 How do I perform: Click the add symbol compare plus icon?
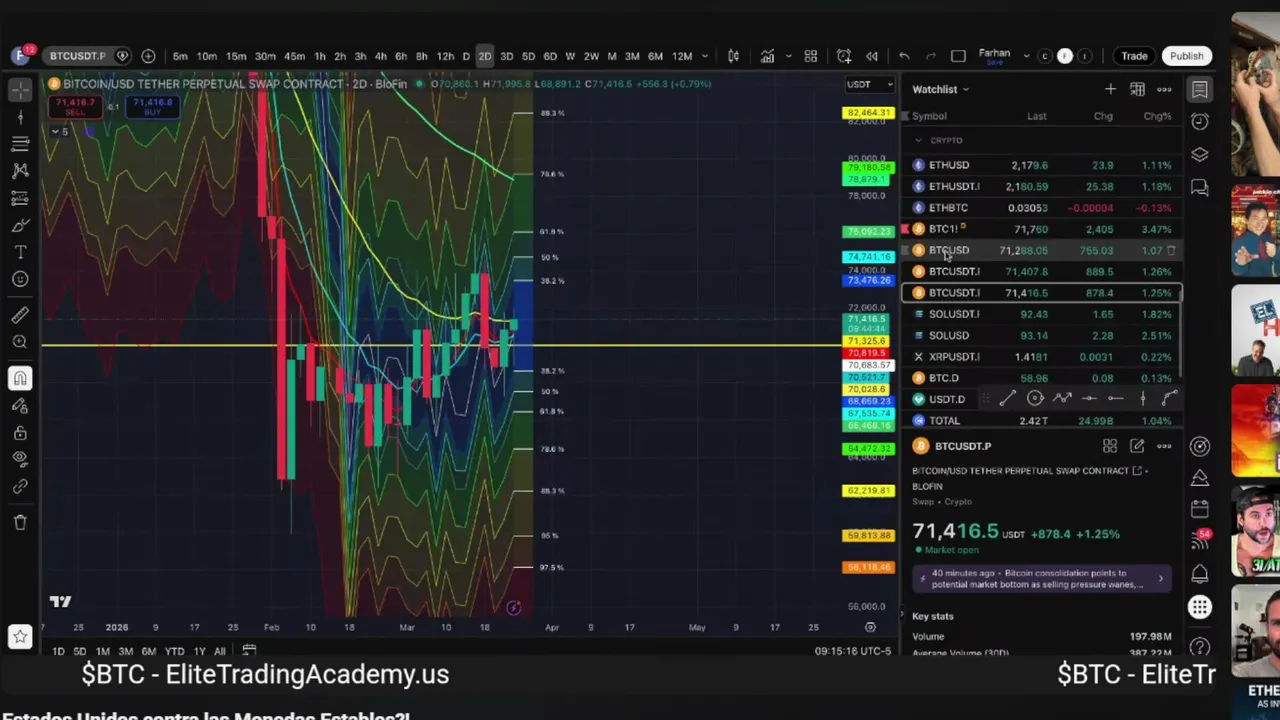click(x=148, y=56)
